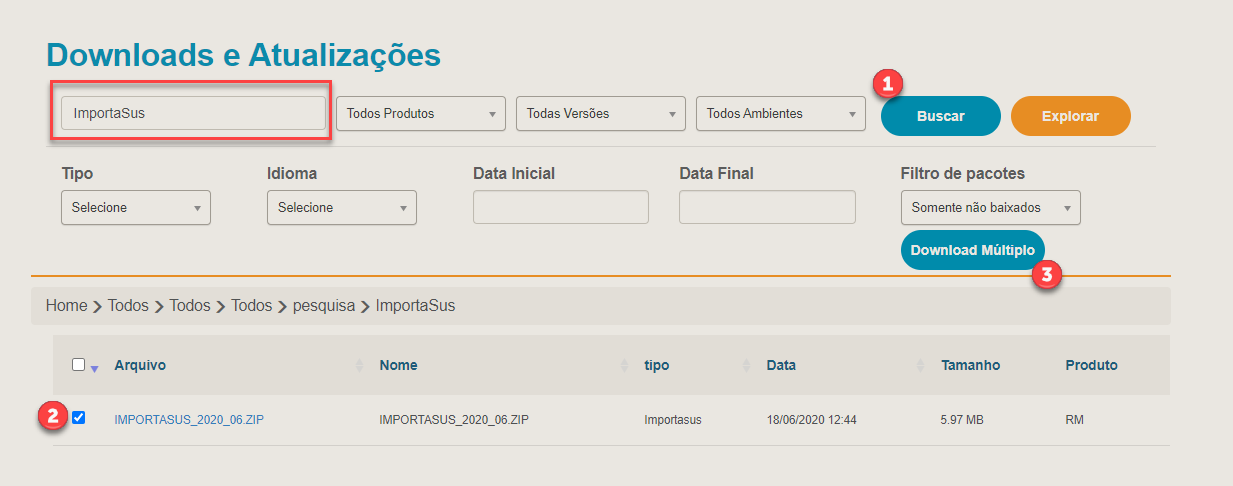The image size is (1233, 486).
Task: Click the Explorar button
Action: click(1070, 116)
